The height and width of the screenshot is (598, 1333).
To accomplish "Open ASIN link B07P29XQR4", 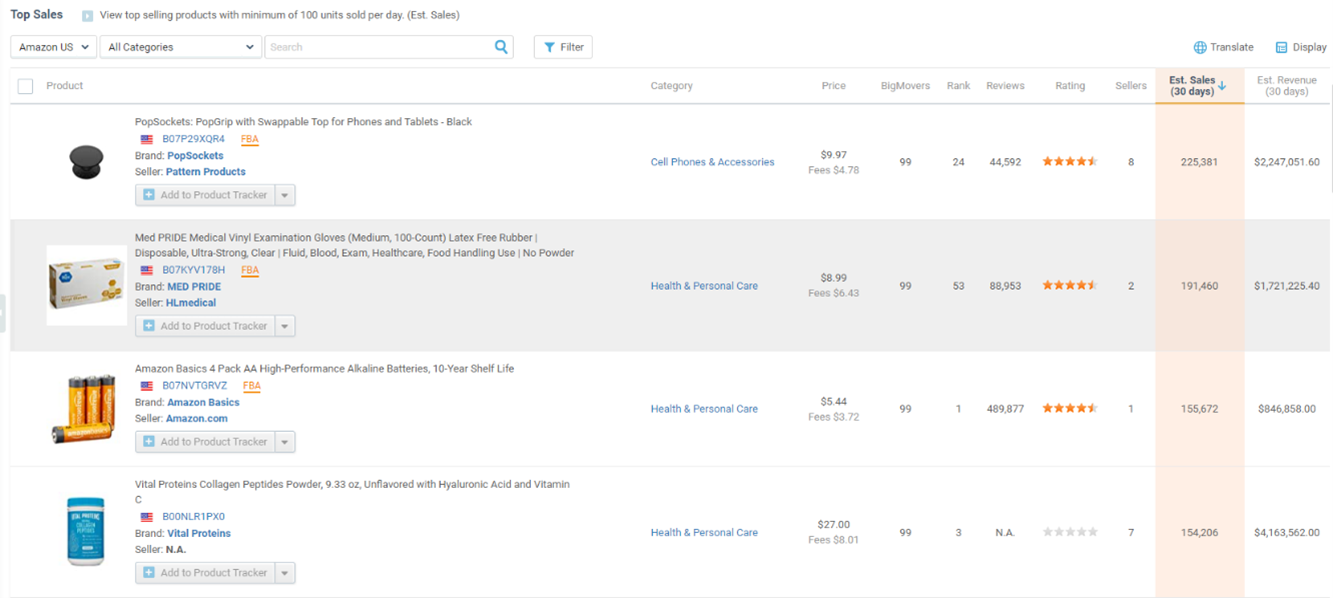I will click(194, 140).
